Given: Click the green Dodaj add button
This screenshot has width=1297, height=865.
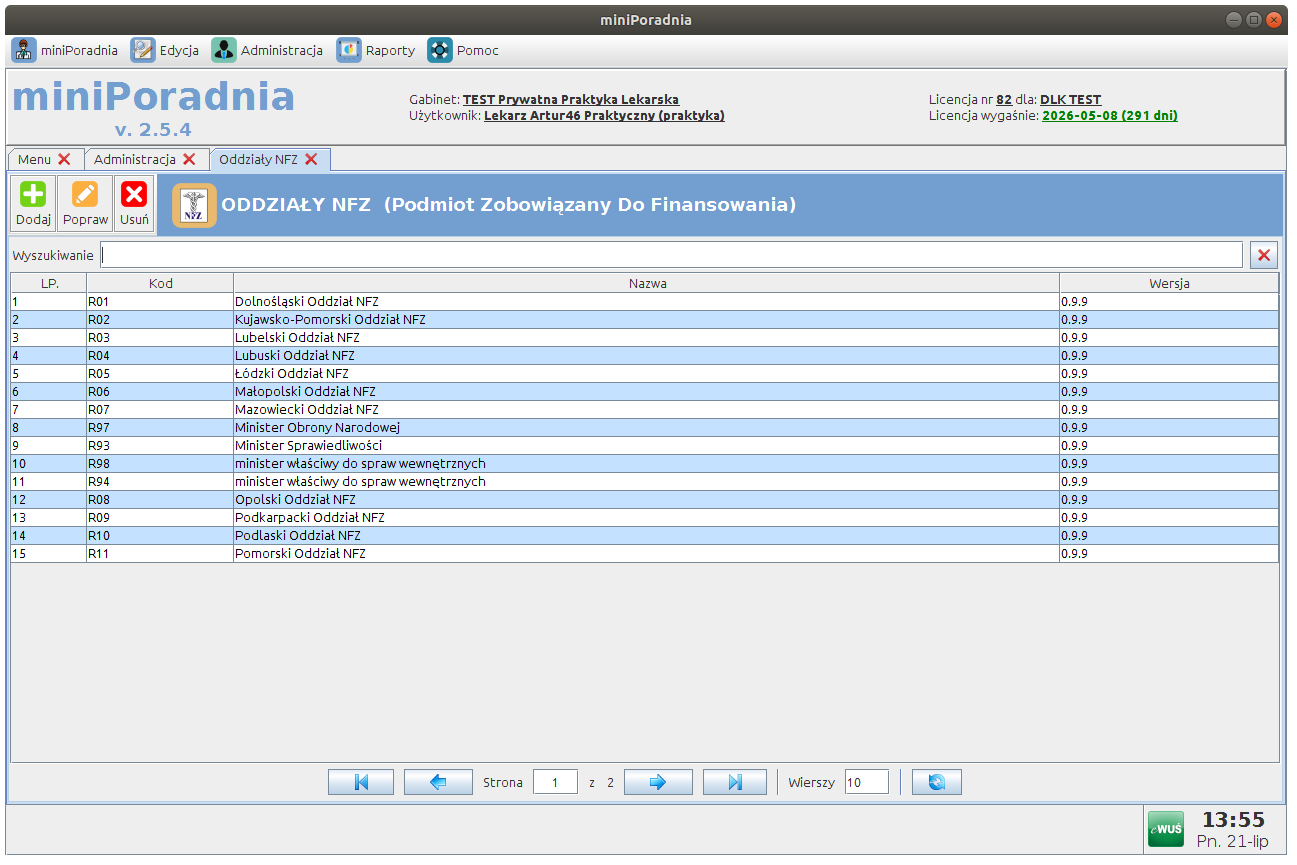Looking at the screenshot, I should (33, 204).
